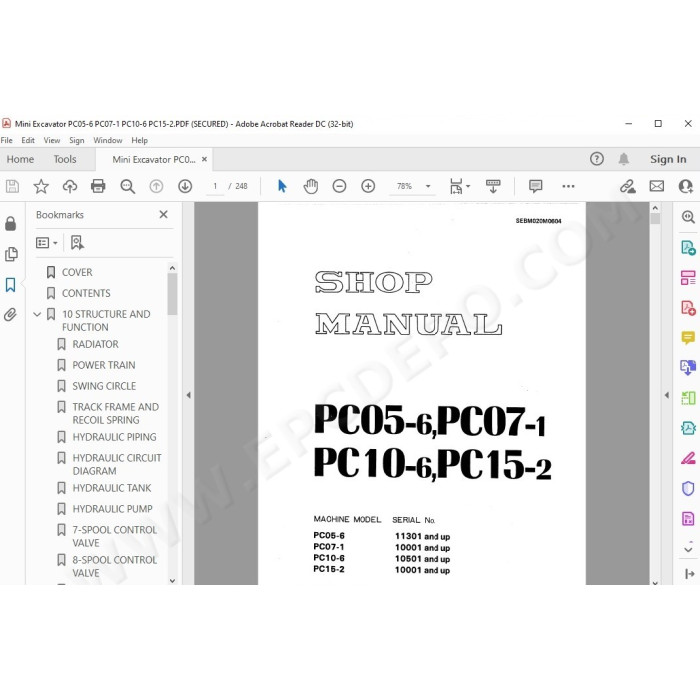The image size is (700, 700).
Task: Open the View menu
Action: [52, 140]
